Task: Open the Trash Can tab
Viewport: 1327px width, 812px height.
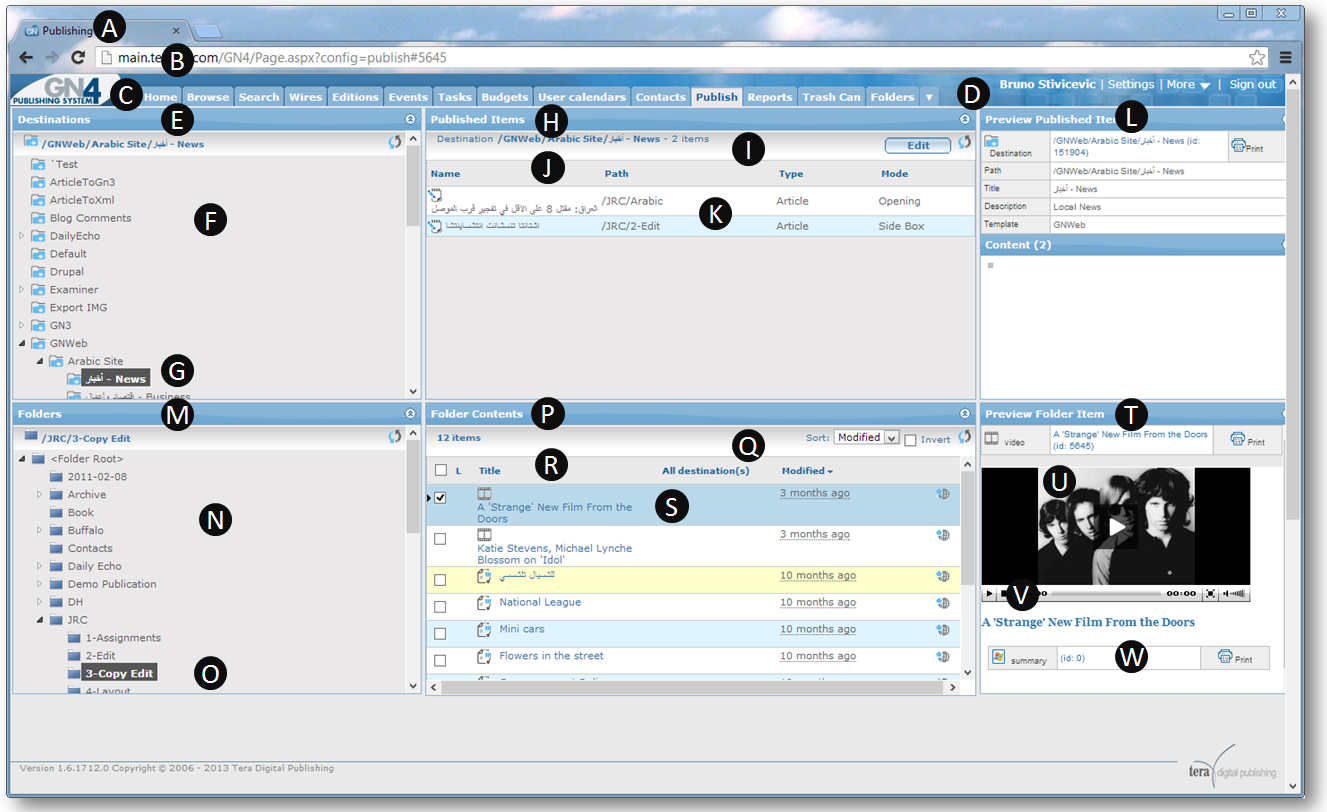Action: click(x=831, y=97)
